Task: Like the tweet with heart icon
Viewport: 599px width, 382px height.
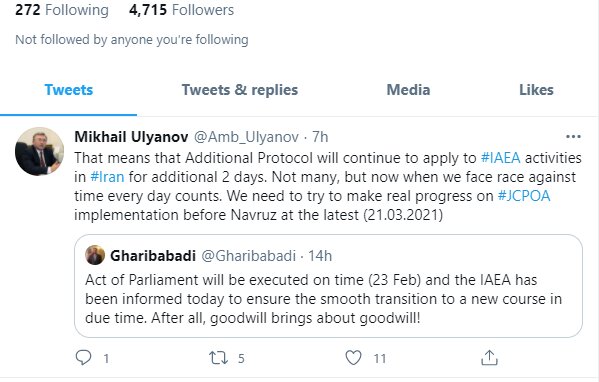Action: coord(353,358)
